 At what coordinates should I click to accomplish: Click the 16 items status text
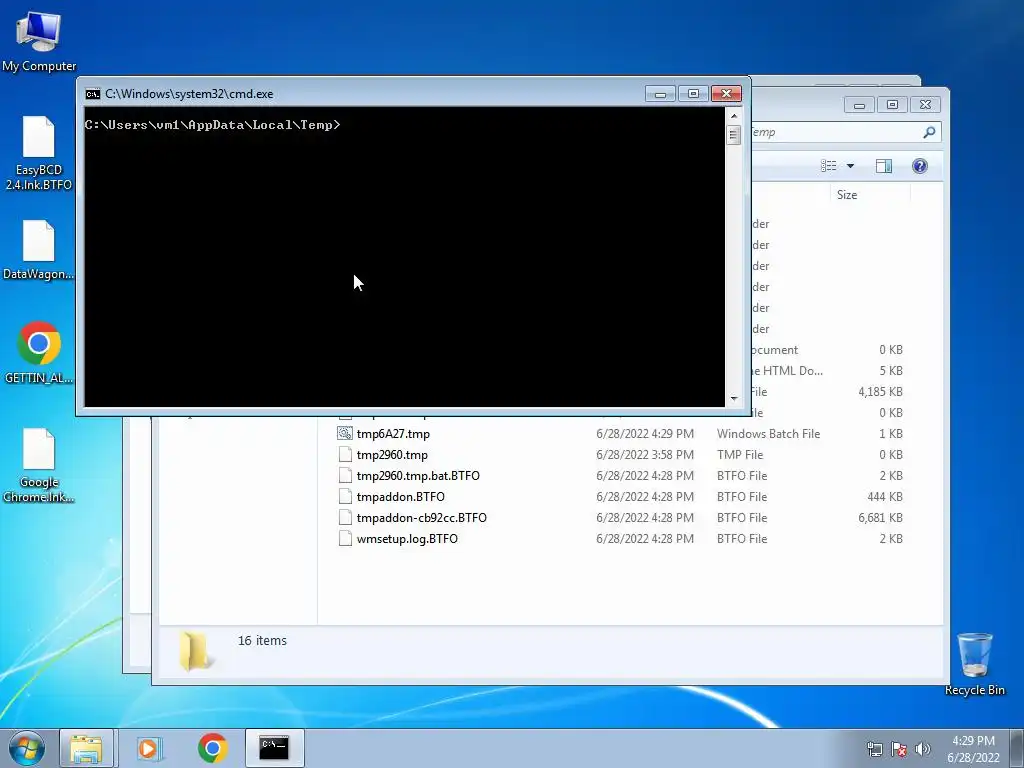262,641
